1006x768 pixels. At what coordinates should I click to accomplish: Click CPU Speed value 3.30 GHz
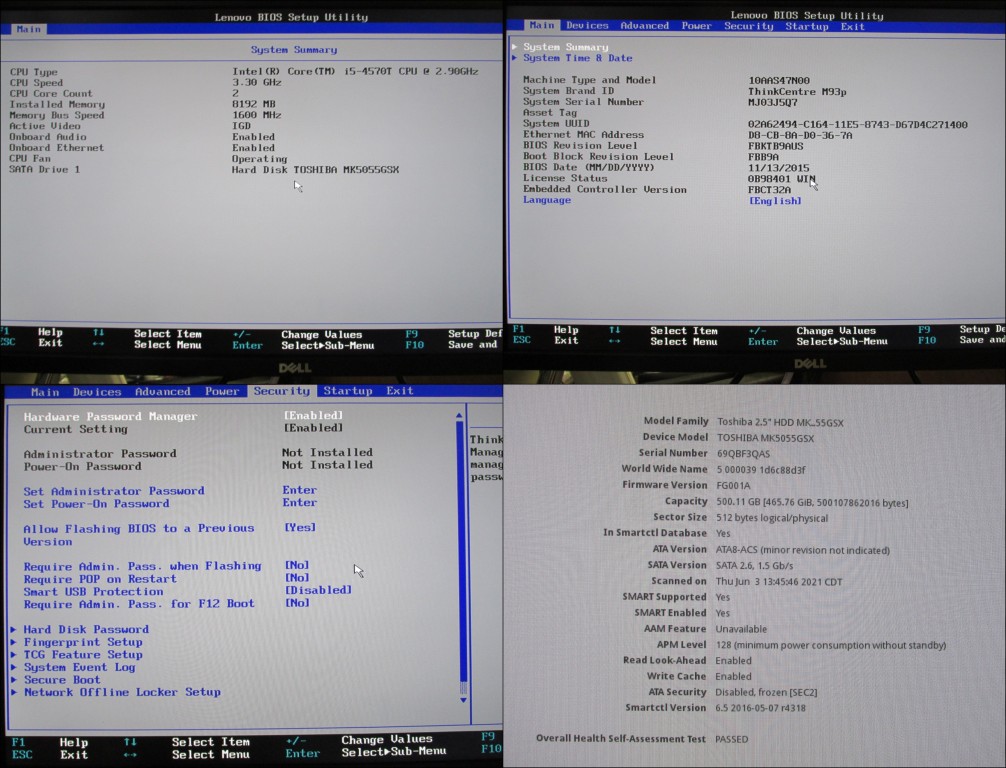point(257,82)
